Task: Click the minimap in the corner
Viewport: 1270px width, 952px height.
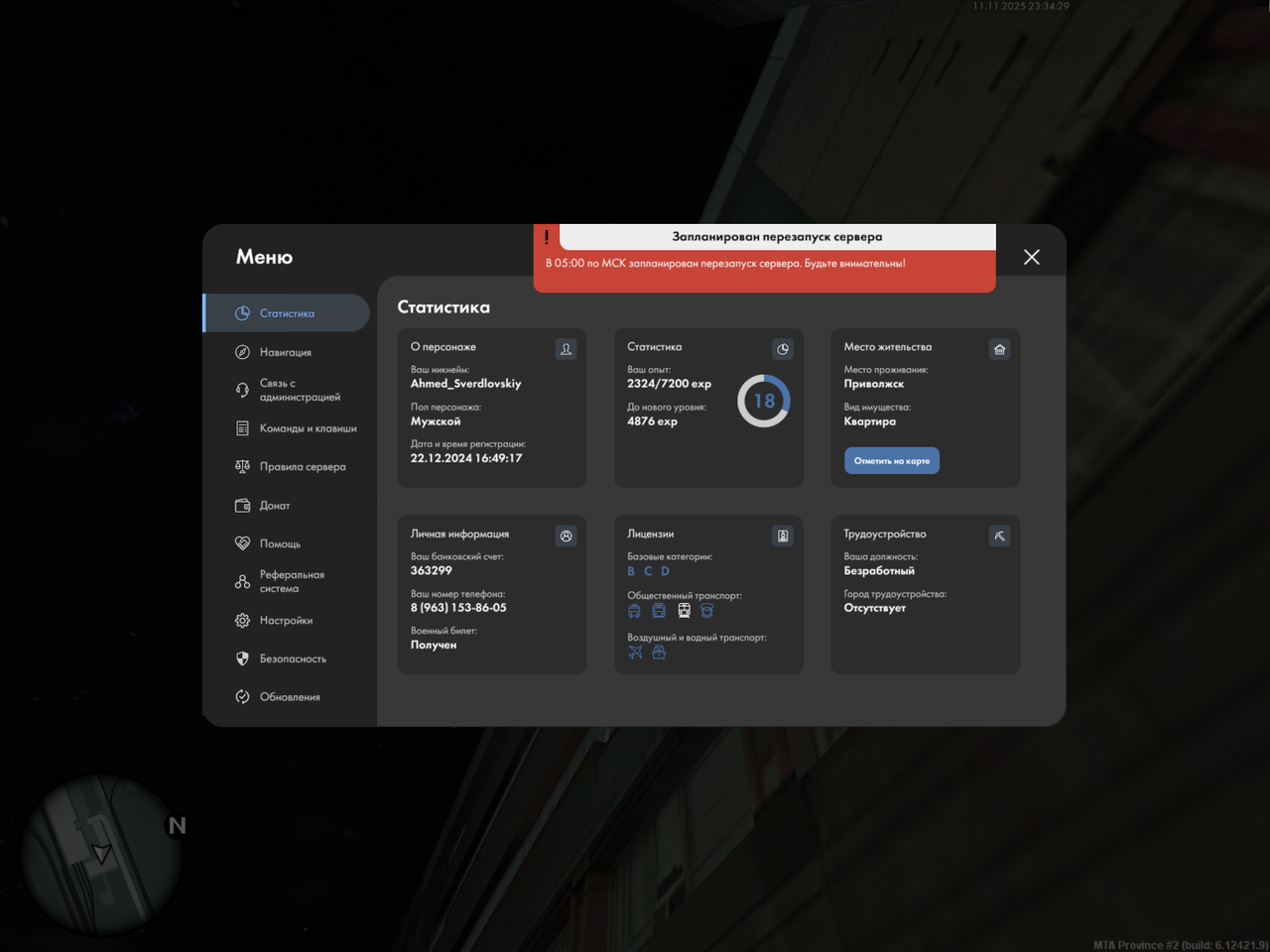Action: coord(102,855)
